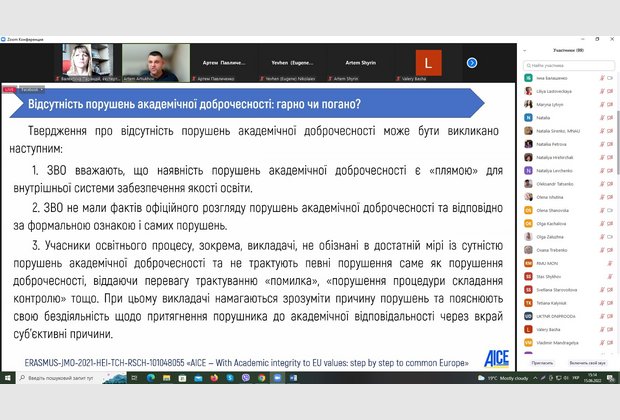Open File Explorer from taskbar
This screenshot has width=620, height=420.
(x=166, y=378)
